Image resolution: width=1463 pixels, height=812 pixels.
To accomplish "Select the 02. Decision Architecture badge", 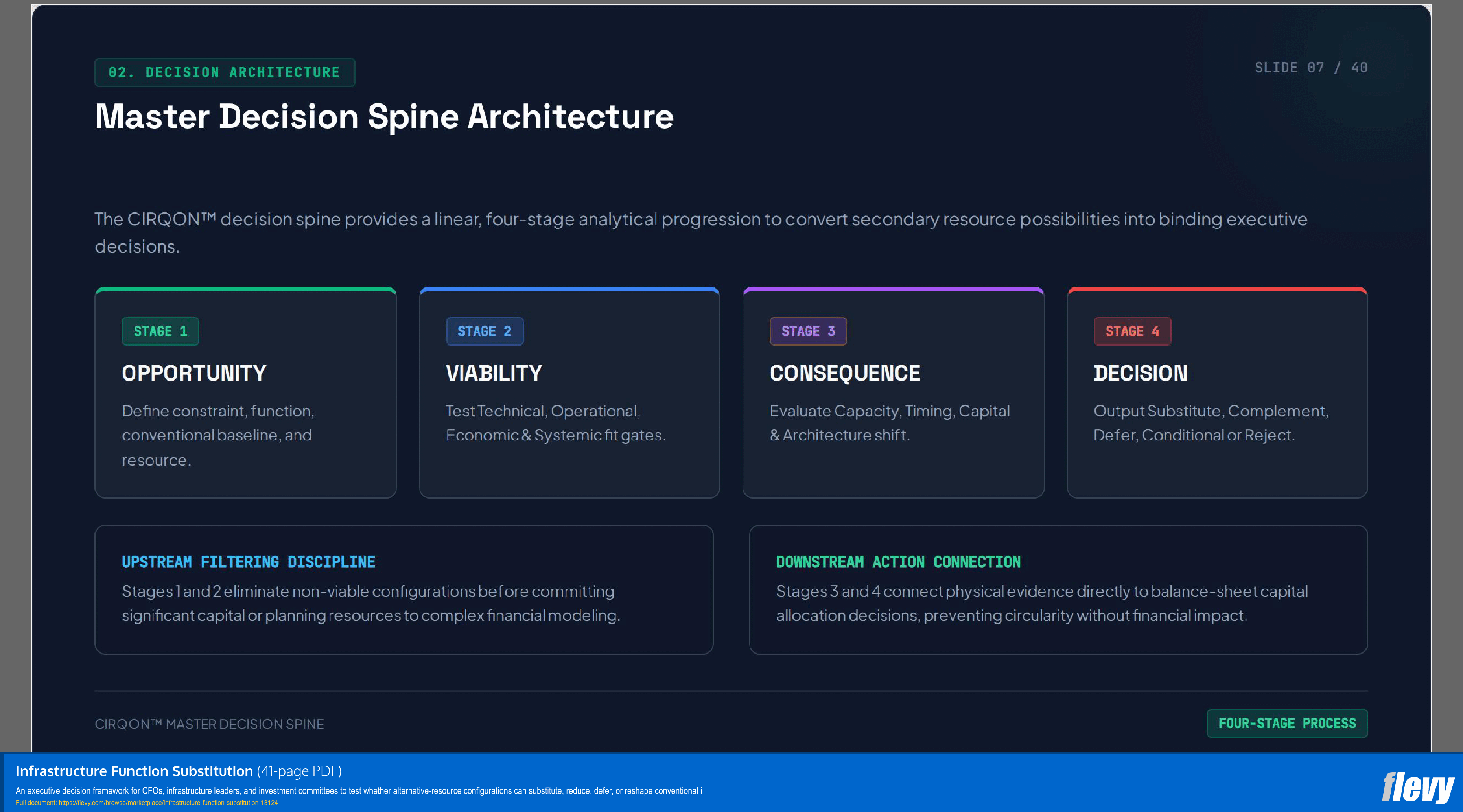I will pos(224,72).
